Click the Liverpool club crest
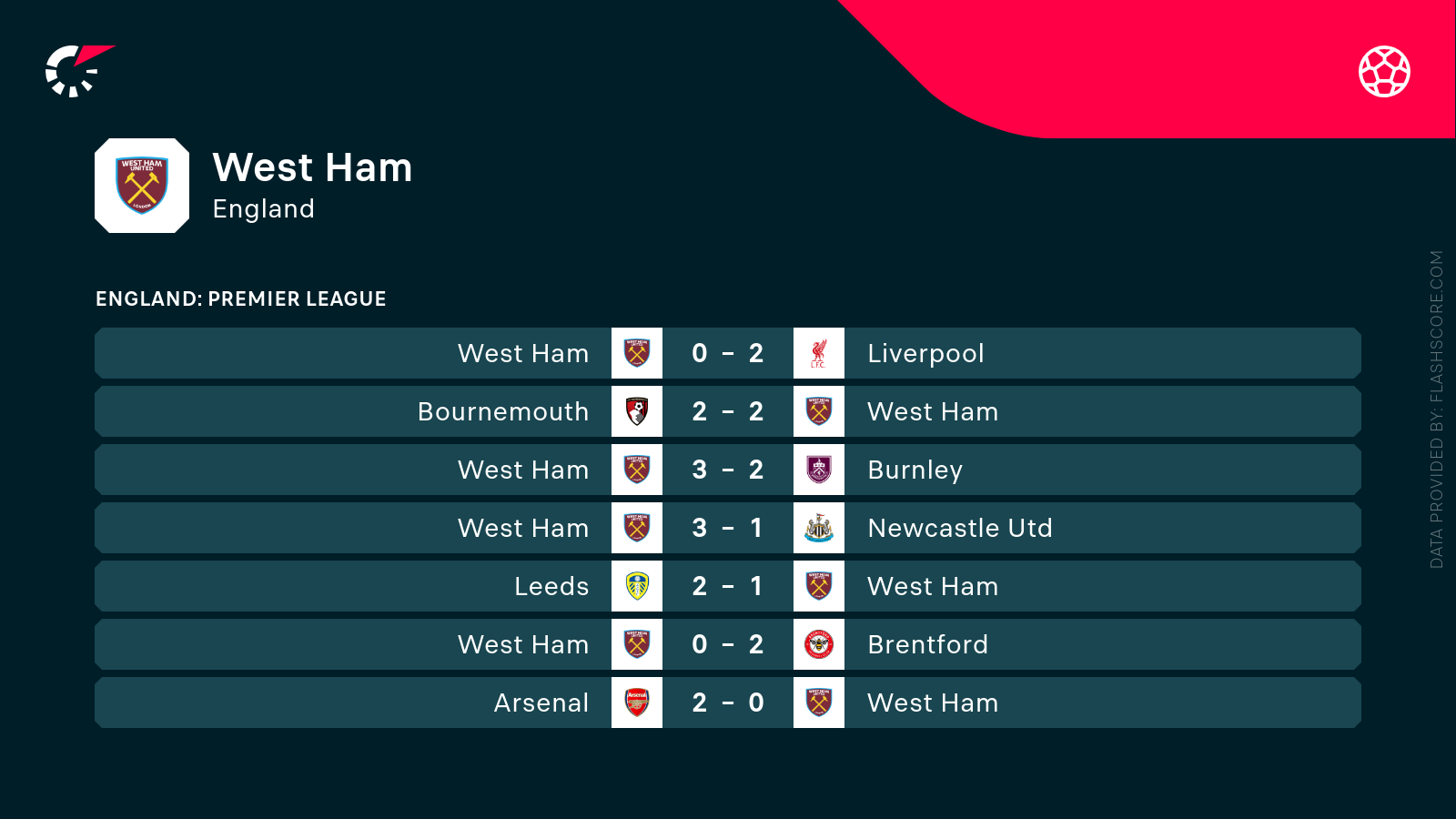 coord(819,353)
